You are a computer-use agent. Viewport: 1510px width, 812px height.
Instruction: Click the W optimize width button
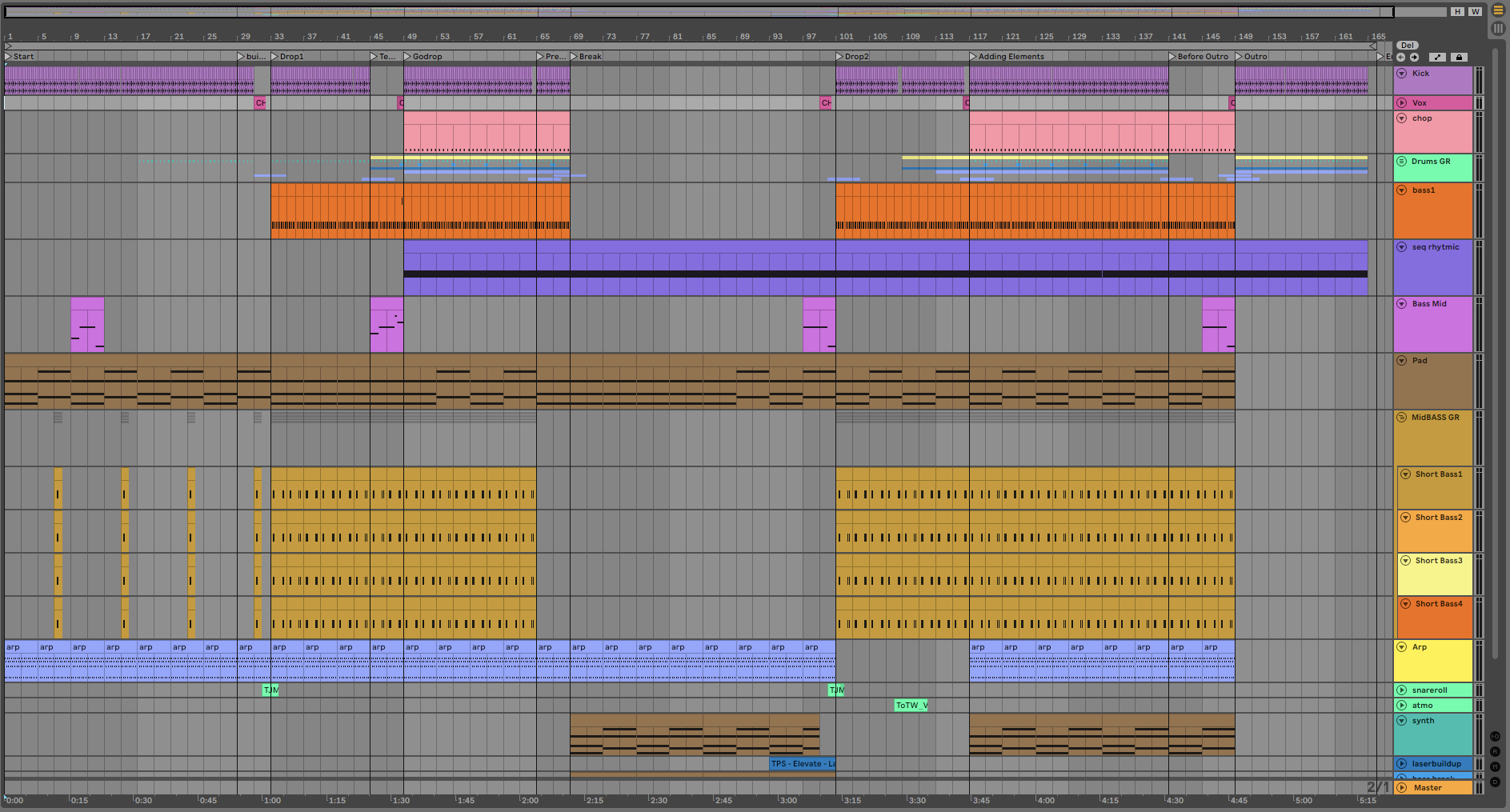coord(1475,11)
